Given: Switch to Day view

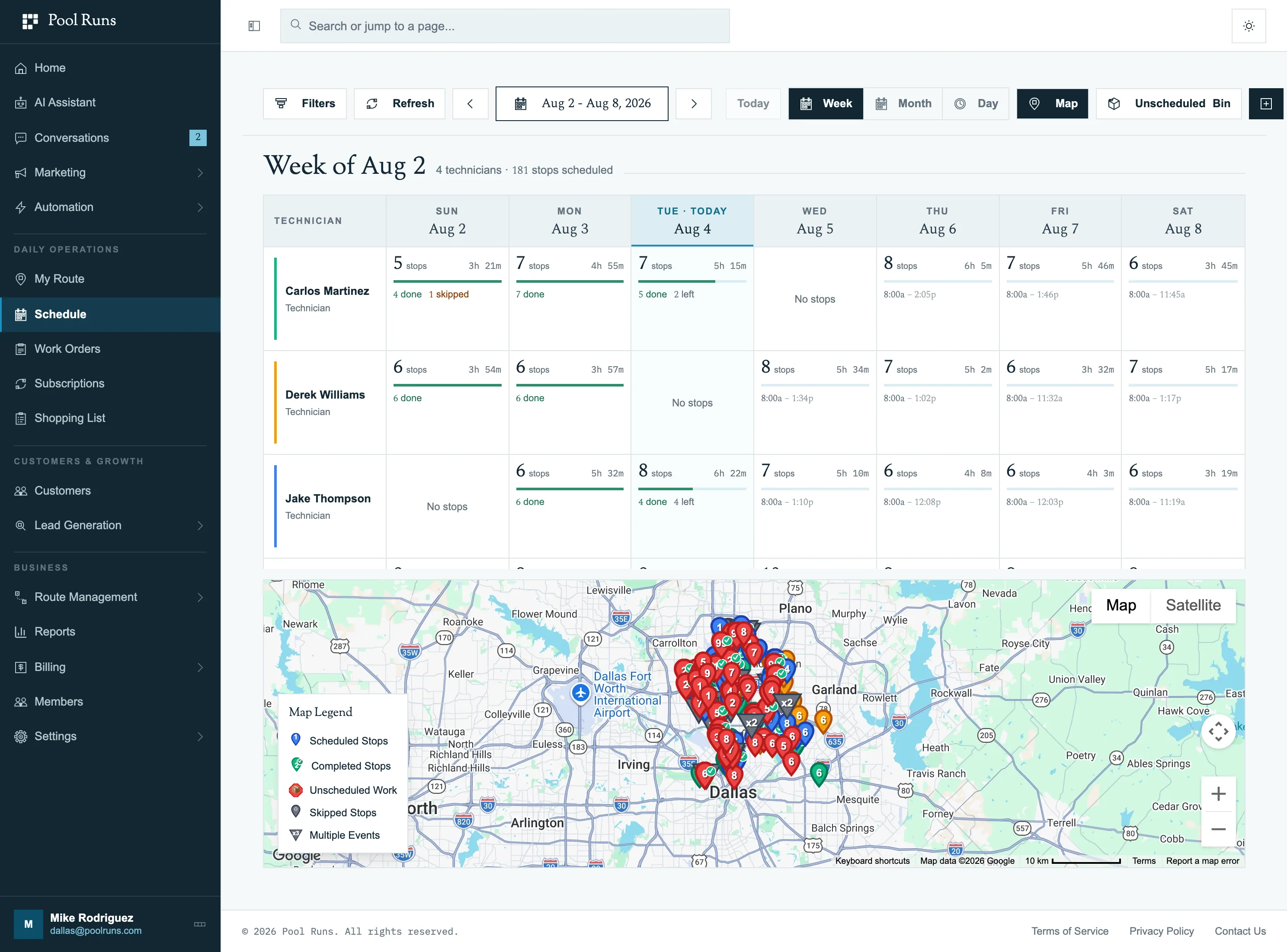Looking at the screenshot, I should (976, 104).
